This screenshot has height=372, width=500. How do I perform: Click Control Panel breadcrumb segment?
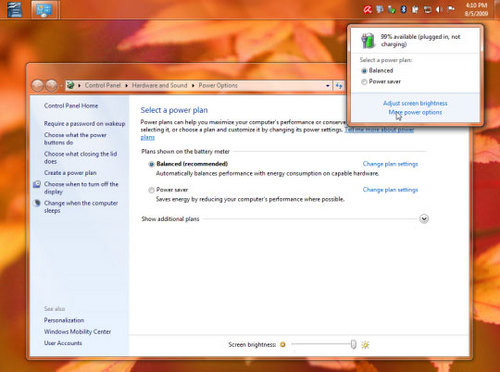tap(103, 85)
